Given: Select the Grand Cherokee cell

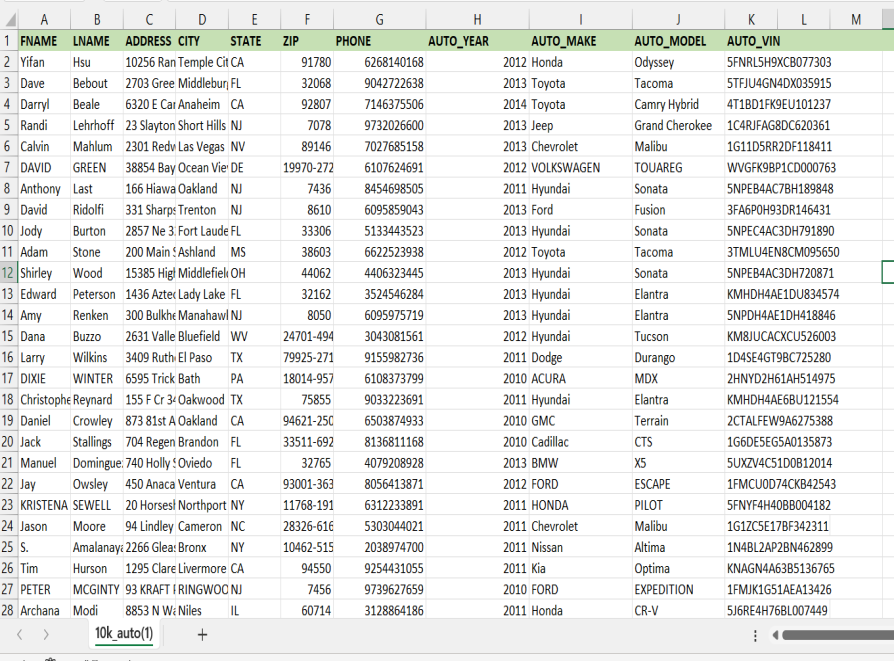Looking at the screenshot, I should pos(678,125).
